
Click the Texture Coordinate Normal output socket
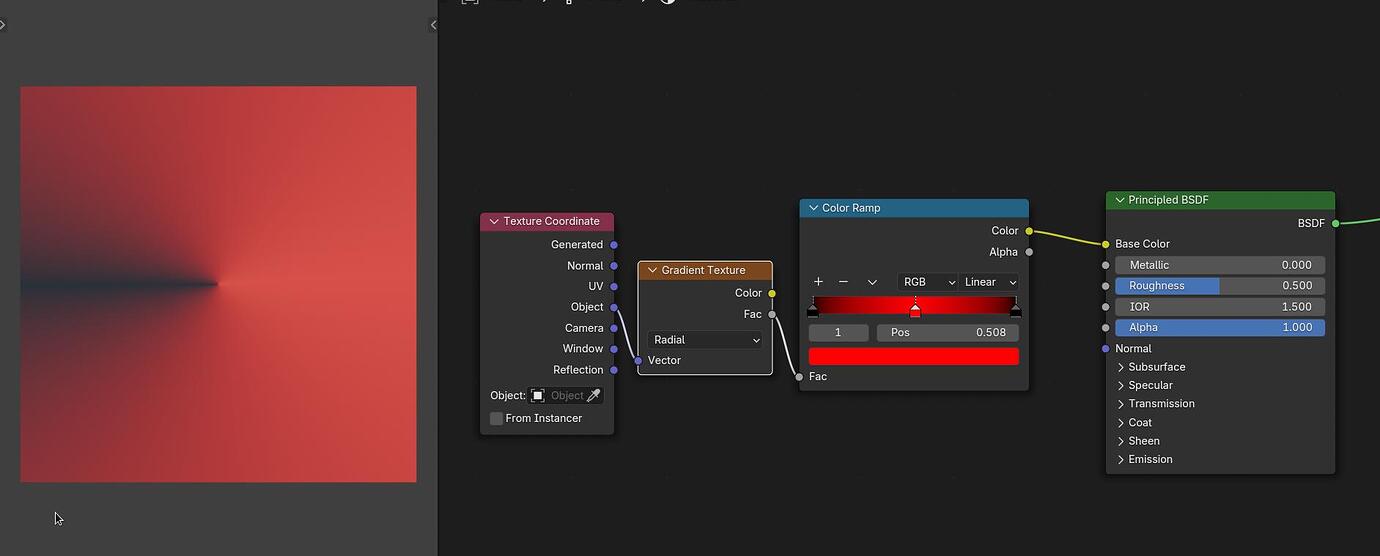[614, 266]
